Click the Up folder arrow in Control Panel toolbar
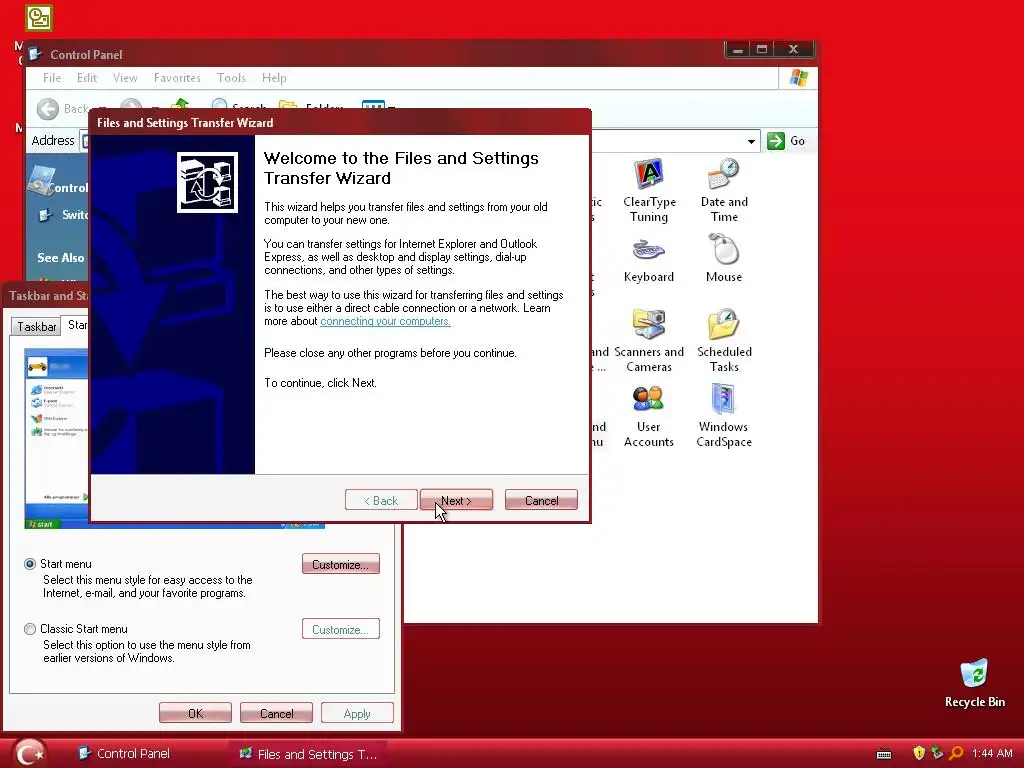Screen dimensions: 1024x768 (x=181, y=104)
